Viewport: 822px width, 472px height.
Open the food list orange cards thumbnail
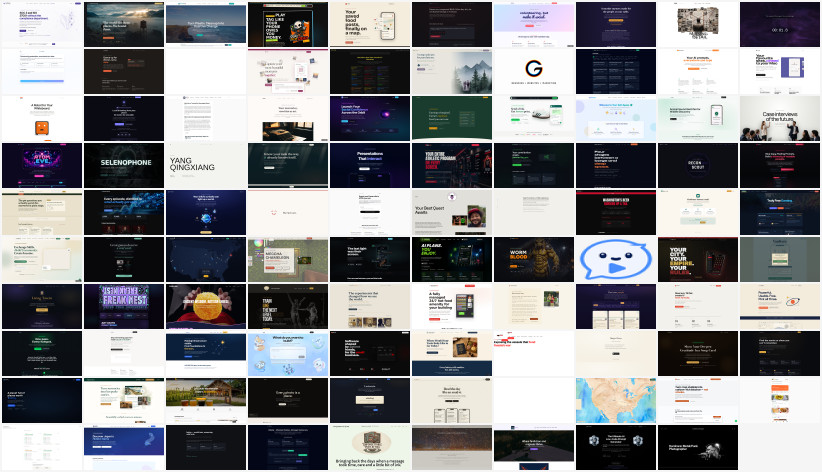coord(780,400)
